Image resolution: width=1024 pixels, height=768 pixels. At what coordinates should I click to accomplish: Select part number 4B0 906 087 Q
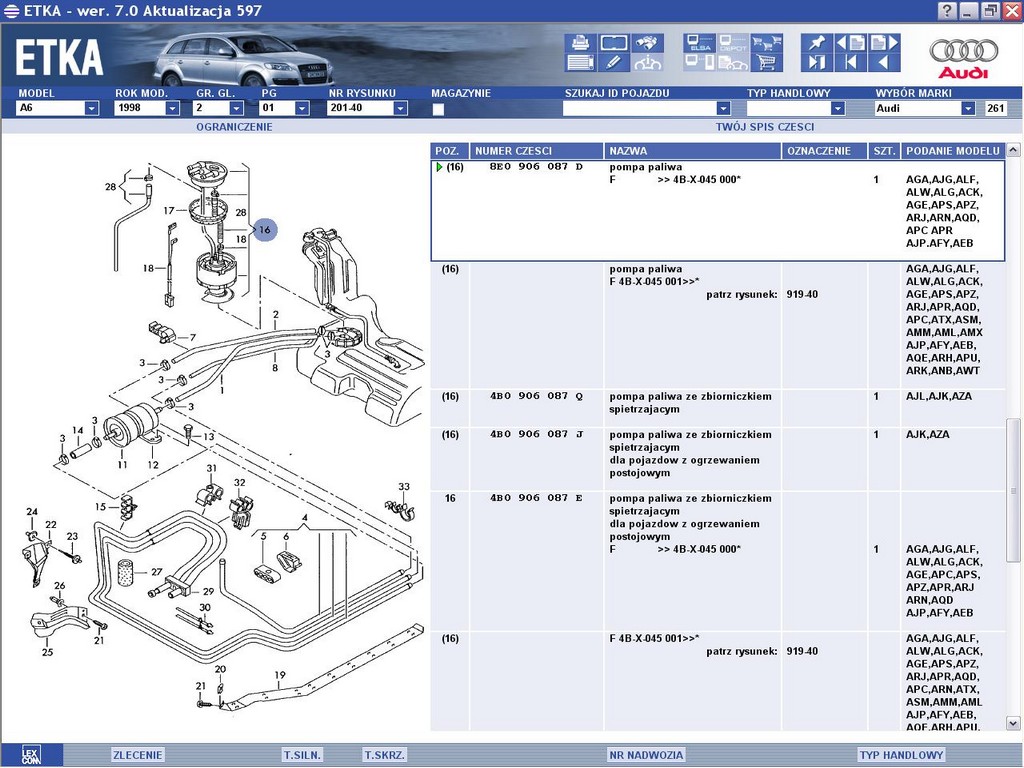point(536,396)
